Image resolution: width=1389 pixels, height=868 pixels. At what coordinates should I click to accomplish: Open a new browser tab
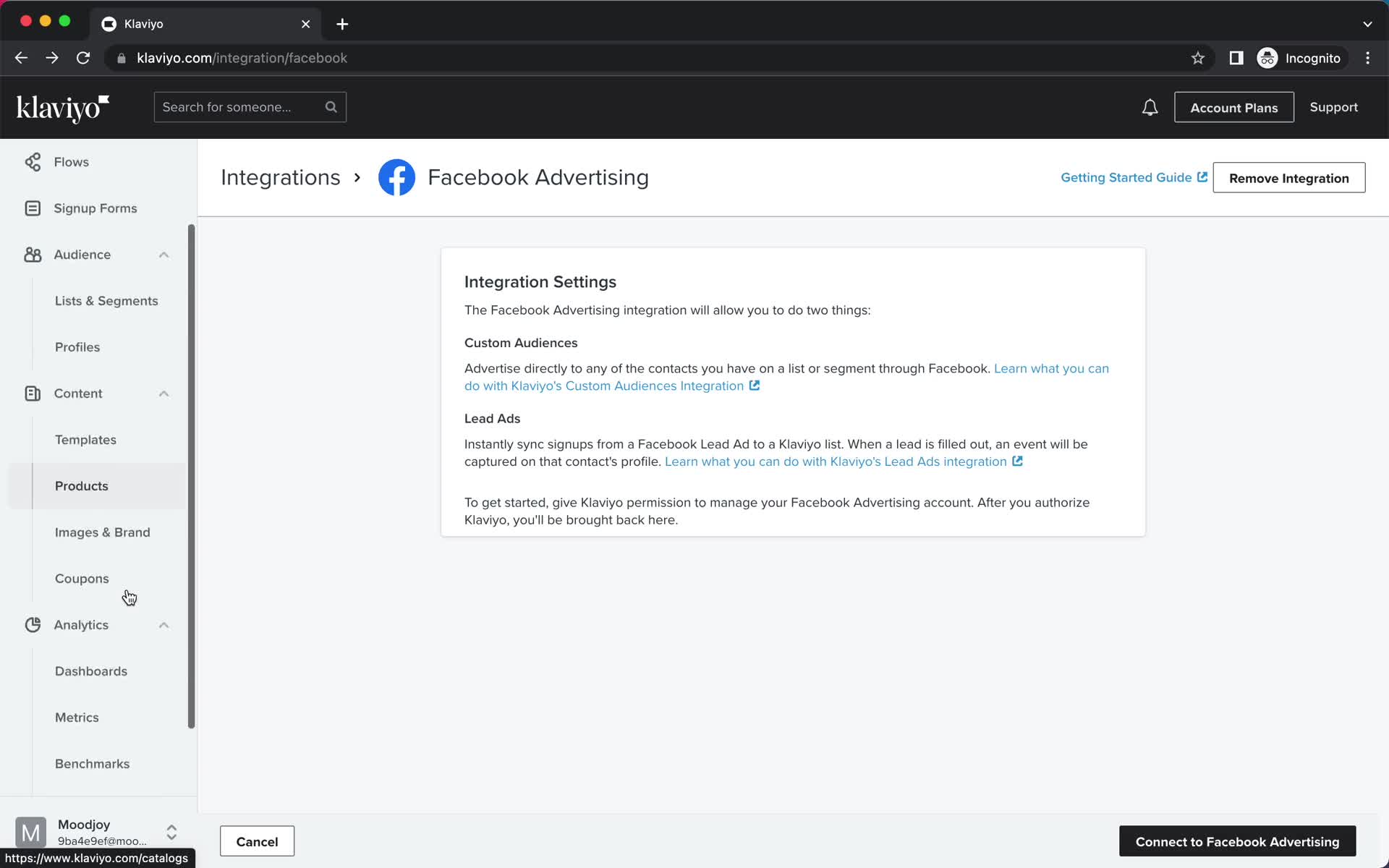[x=342, y=24]
